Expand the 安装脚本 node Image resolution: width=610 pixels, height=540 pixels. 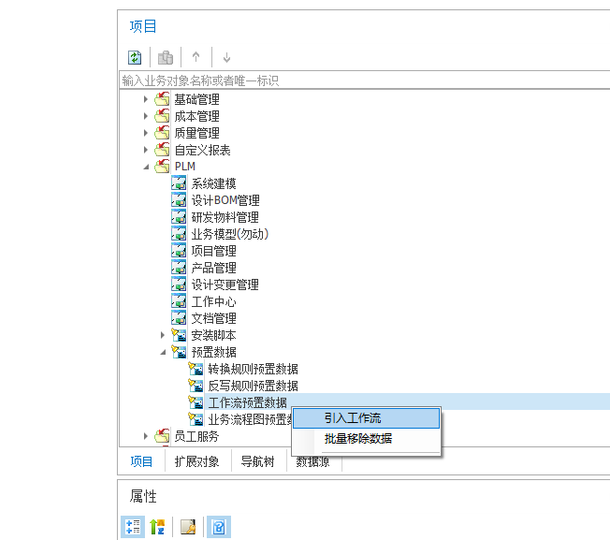162,335
